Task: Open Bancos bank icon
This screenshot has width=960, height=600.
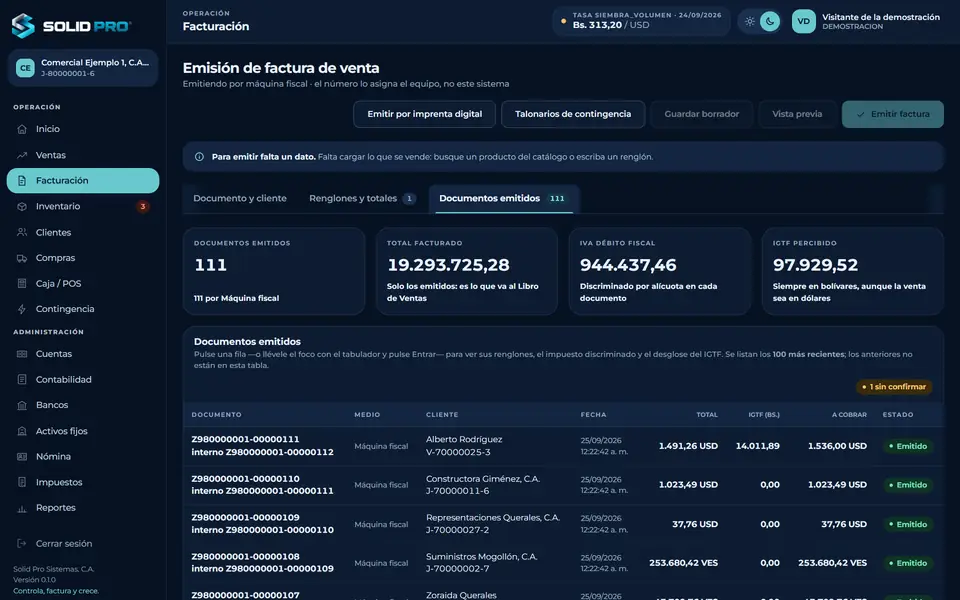Action: pos(22,405)
